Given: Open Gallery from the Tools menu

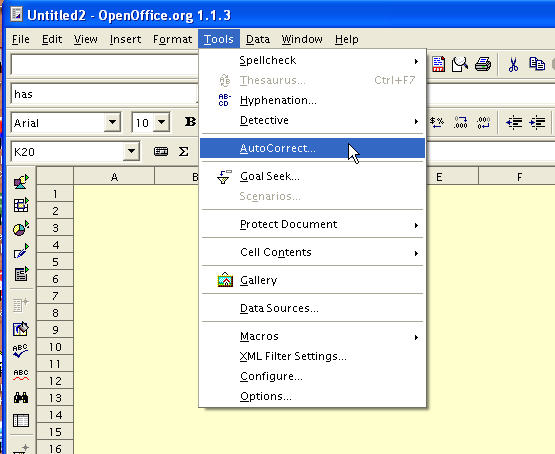Looking at the screenshot, I should pos(313,280).
